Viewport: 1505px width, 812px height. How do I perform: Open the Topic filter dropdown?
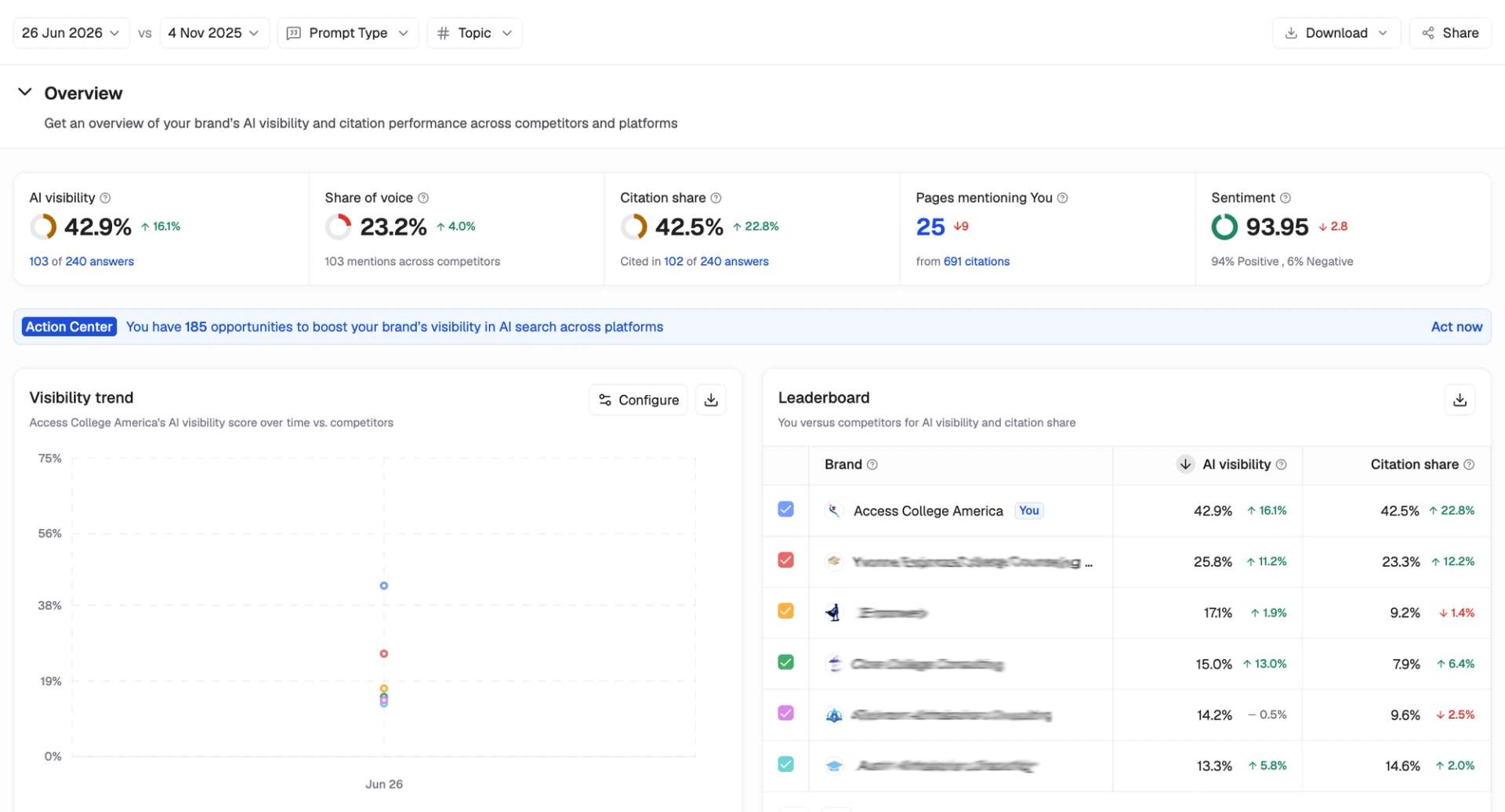point(474,33)
